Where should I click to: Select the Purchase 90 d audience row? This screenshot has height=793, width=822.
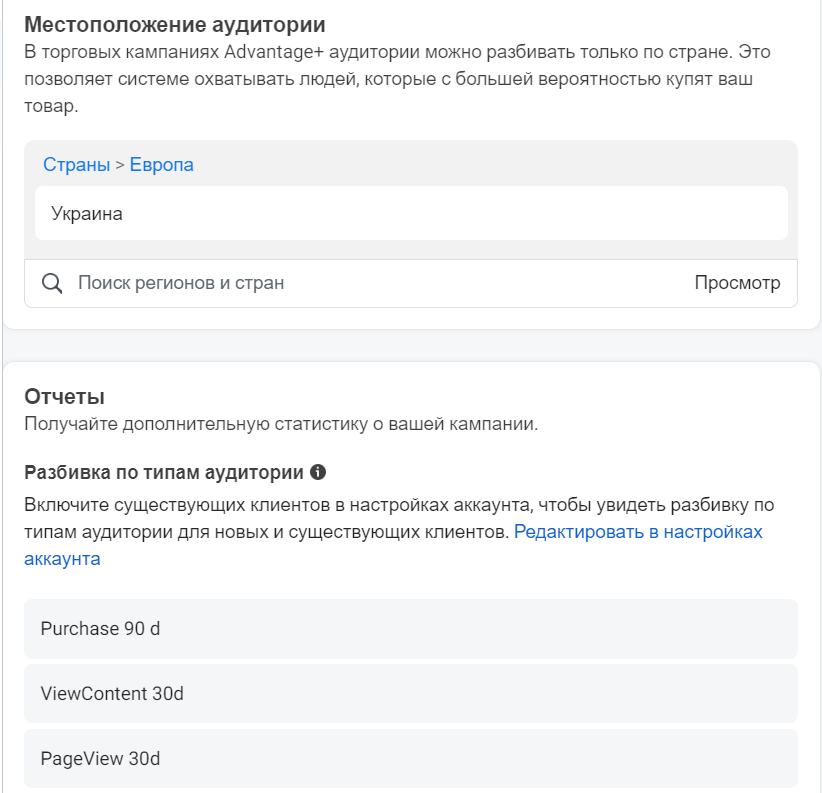coord(411,629)
